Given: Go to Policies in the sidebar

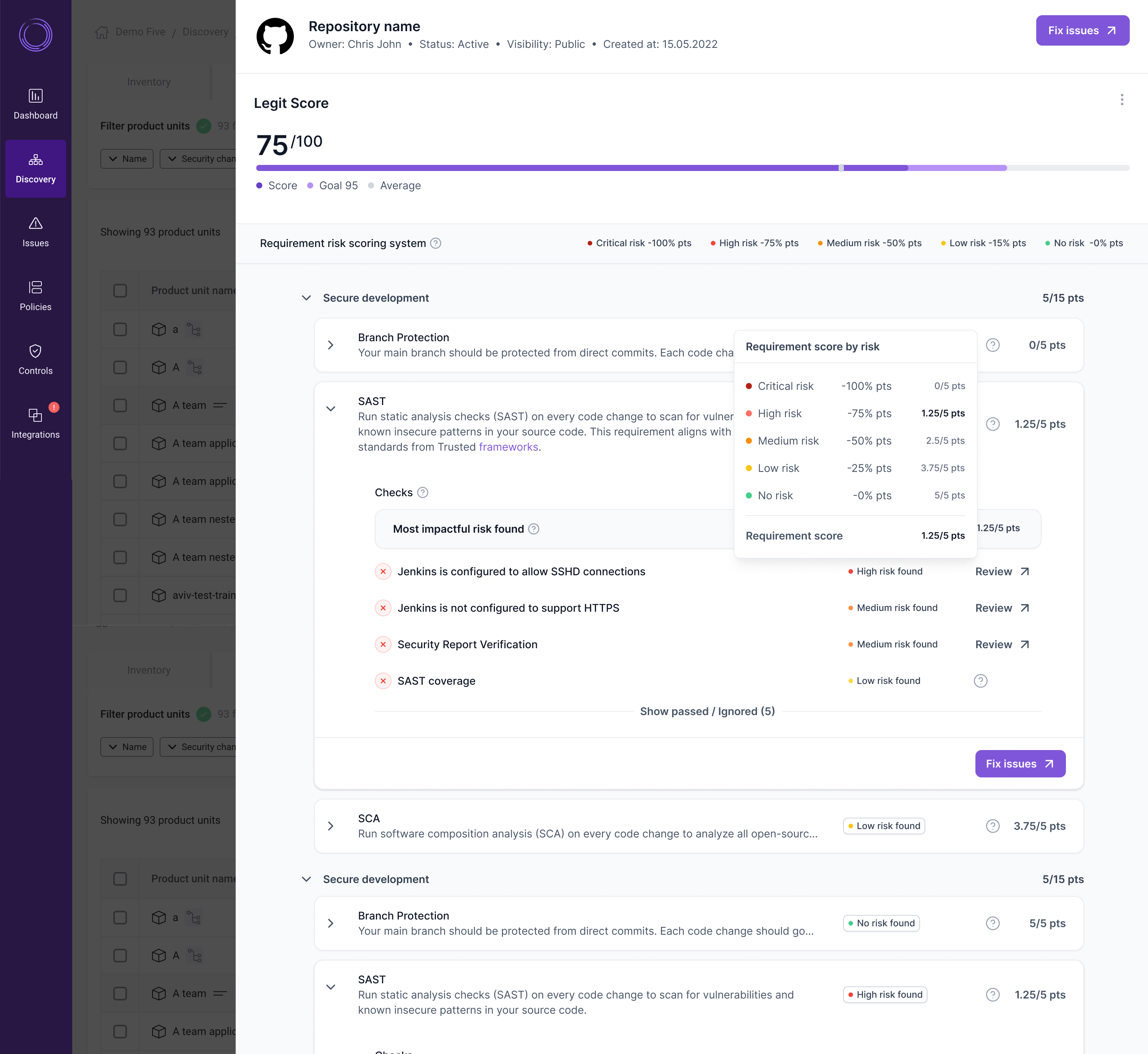Looking at the screenshot, I should tap(35, 296).
